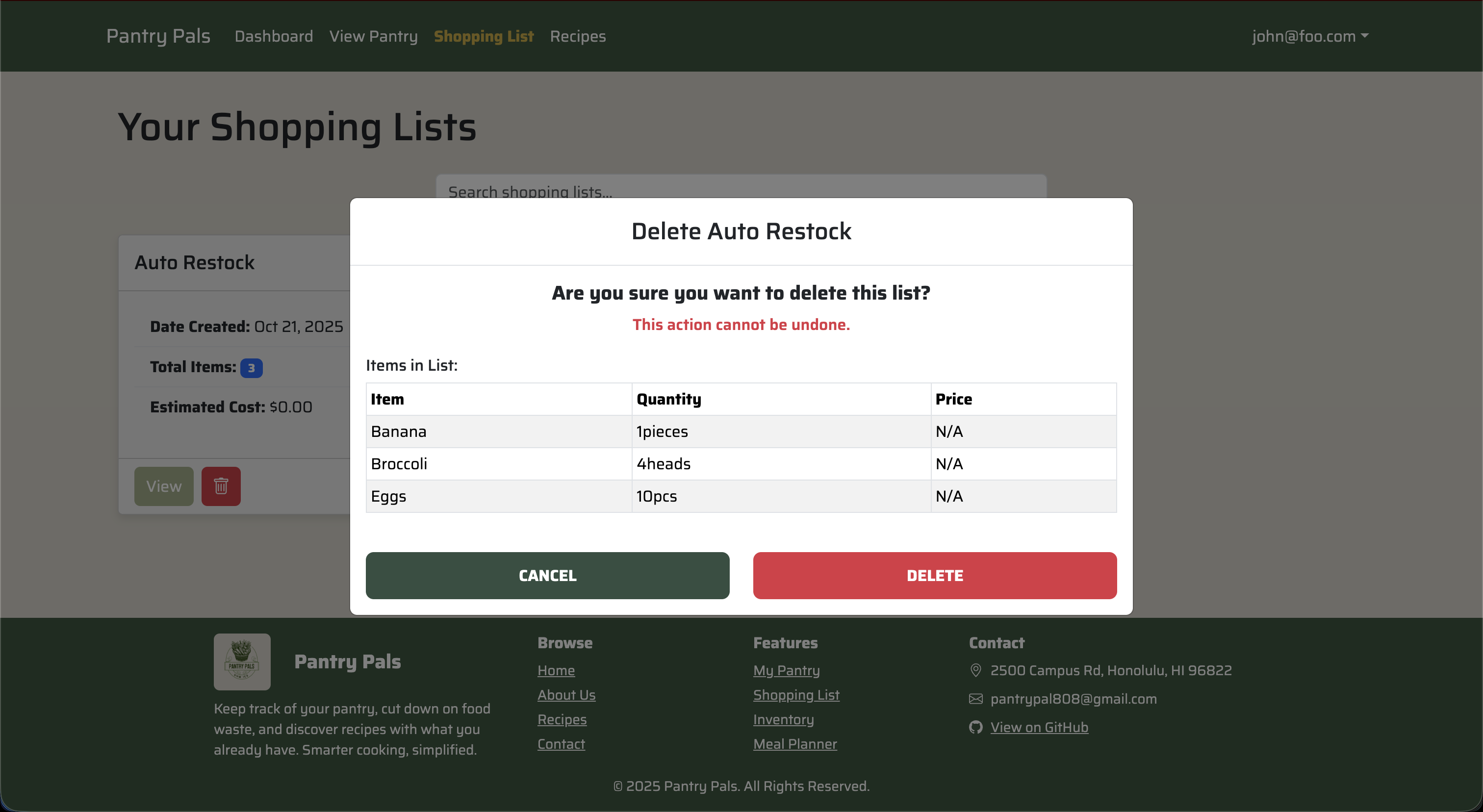
Task: Click the location pin icon next to the address
Action: pyautogui.click(x=975, y=670)
